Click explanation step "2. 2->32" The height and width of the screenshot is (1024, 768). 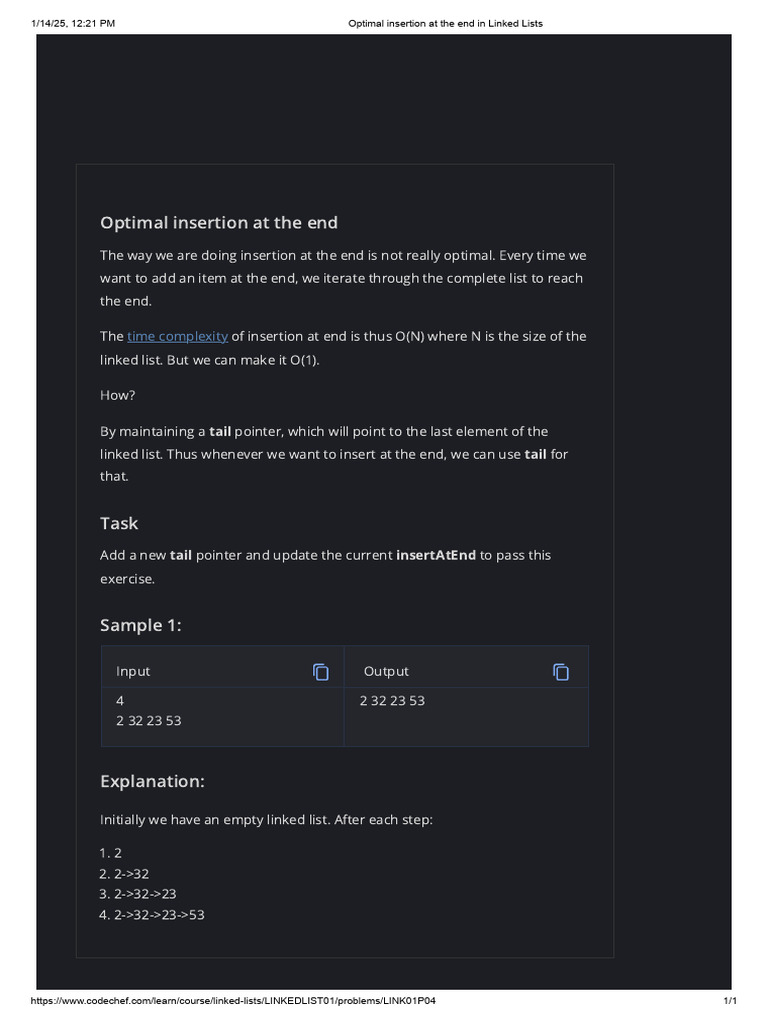pos(125,874)
